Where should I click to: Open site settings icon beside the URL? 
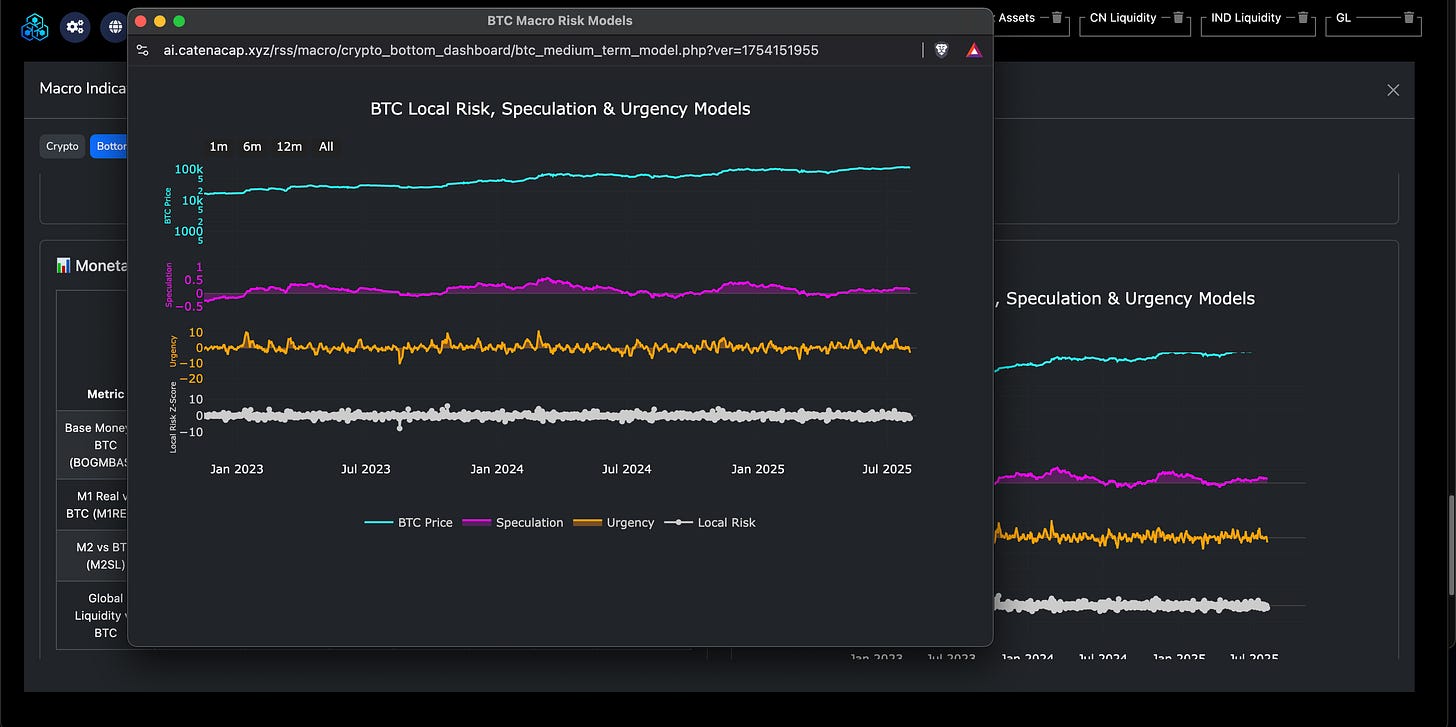point(143,50)
